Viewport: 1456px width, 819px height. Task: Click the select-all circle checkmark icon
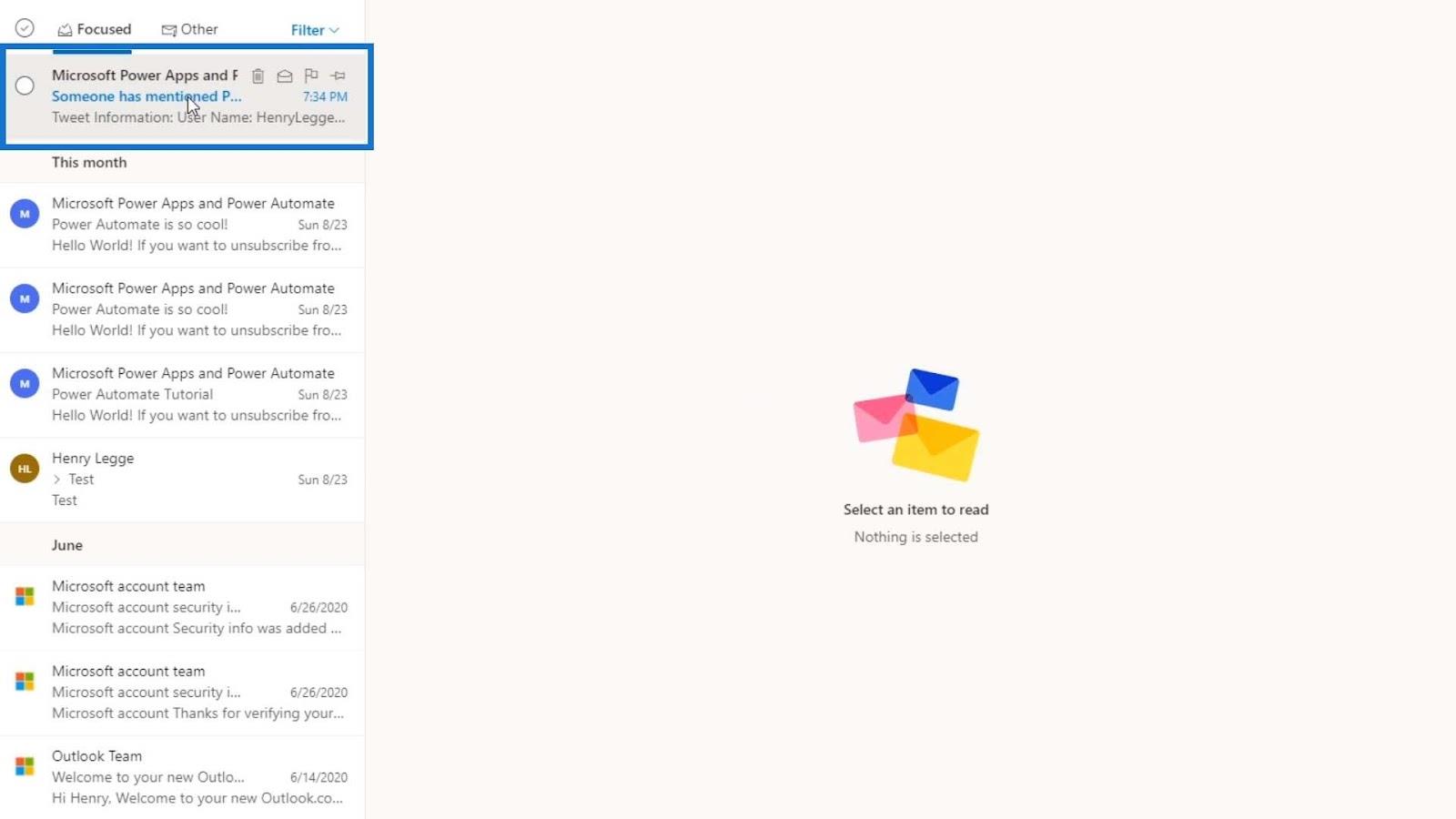coord(25,28)
